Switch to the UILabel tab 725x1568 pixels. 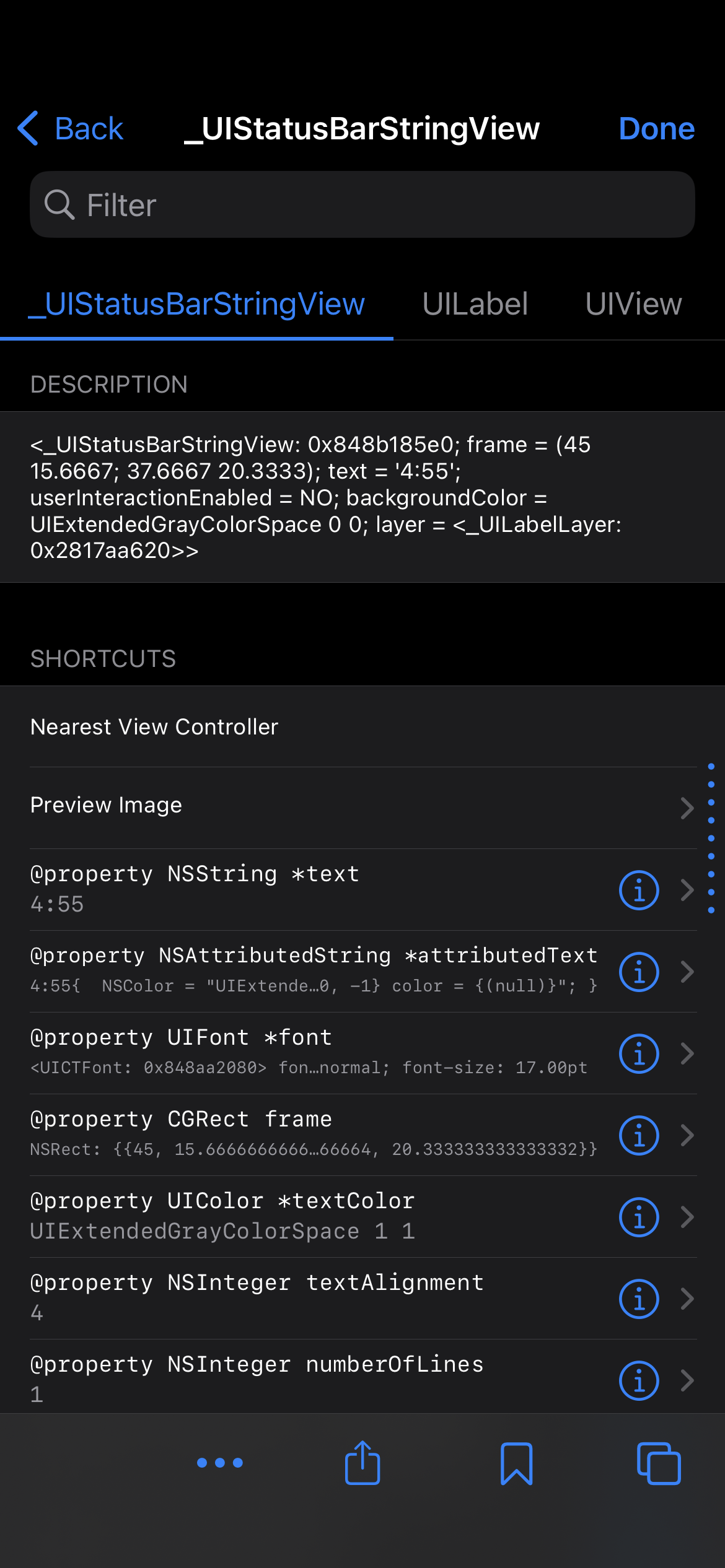[x=475, y=304]
